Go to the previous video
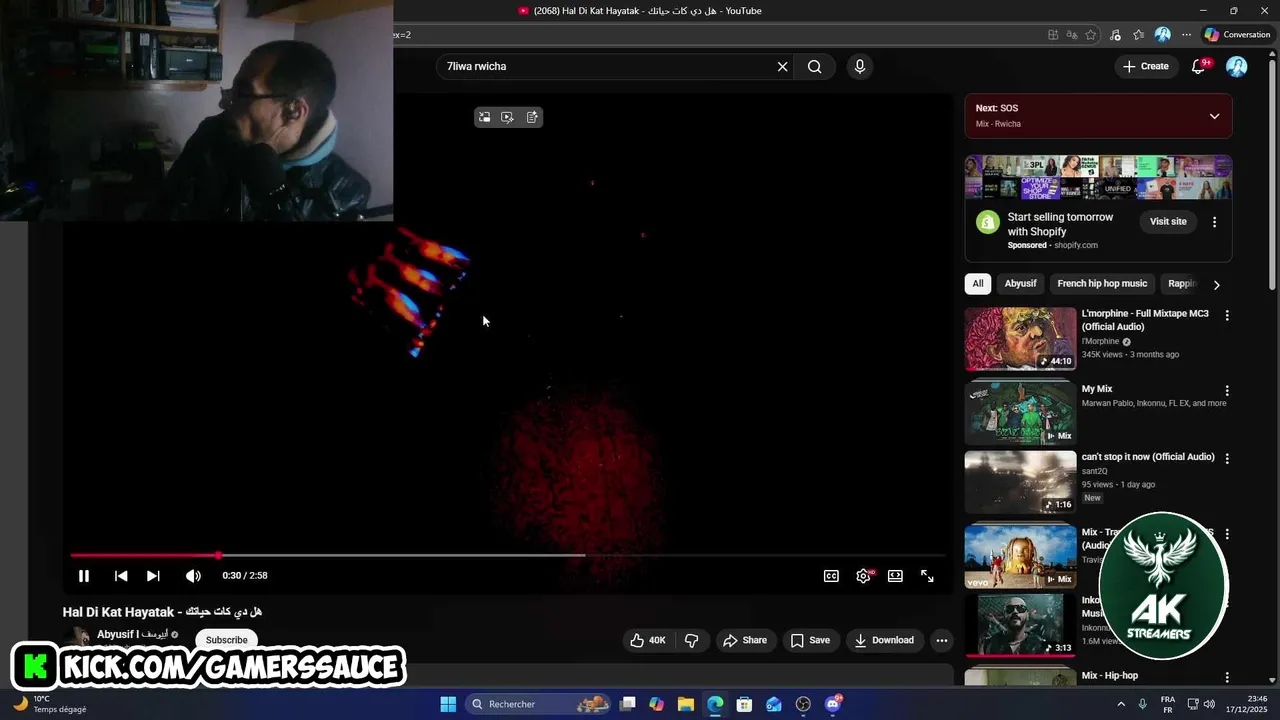The image size is (1280, 720). 121,576
